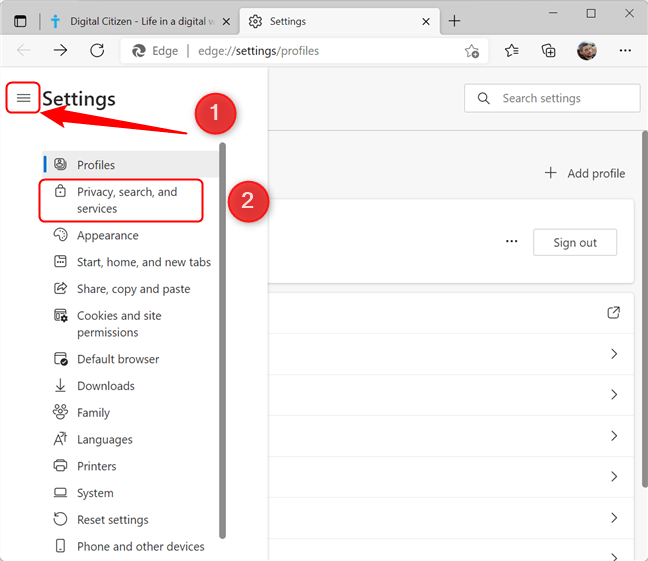
Task: Click the Share, copy and paste icon
Action: pyautogui.click(x=60, y=288)
